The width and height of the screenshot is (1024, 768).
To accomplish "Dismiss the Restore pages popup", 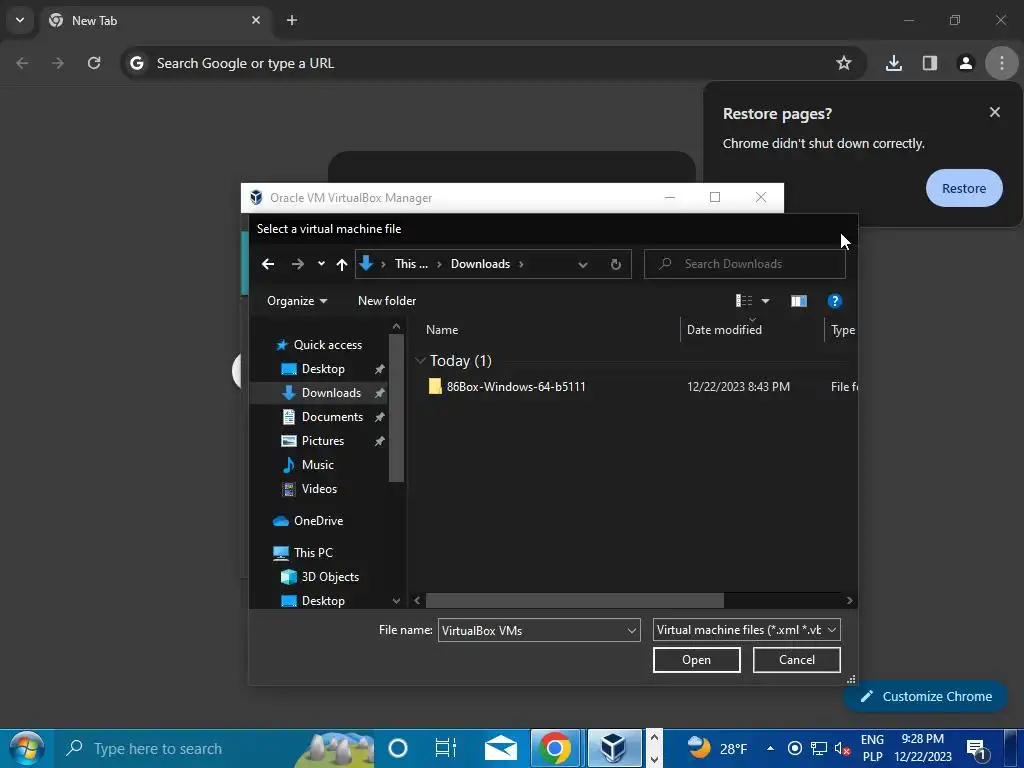I will 994,112.
